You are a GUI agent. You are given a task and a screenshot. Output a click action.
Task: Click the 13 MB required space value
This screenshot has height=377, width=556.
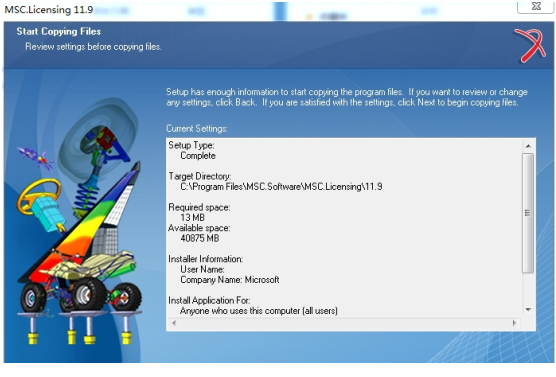[x=193, y=217]
